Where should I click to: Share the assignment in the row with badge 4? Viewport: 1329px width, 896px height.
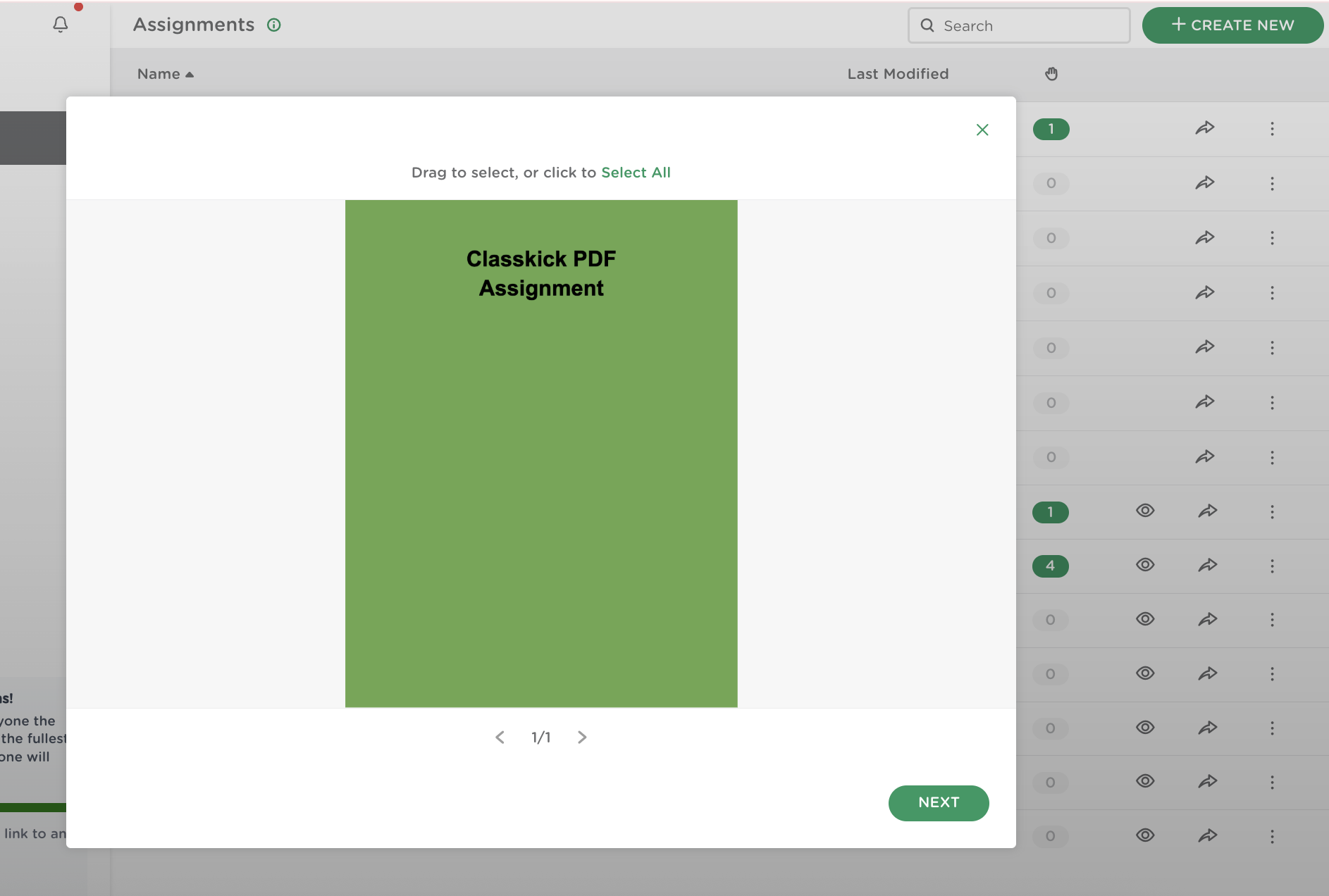tap(1208, 565)
